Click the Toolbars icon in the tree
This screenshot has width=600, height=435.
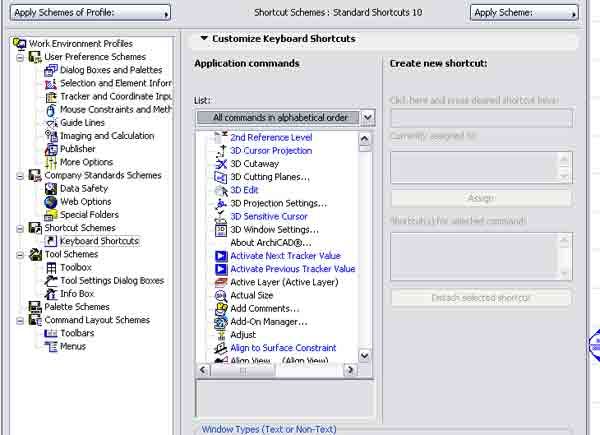(x=51, y=333)
